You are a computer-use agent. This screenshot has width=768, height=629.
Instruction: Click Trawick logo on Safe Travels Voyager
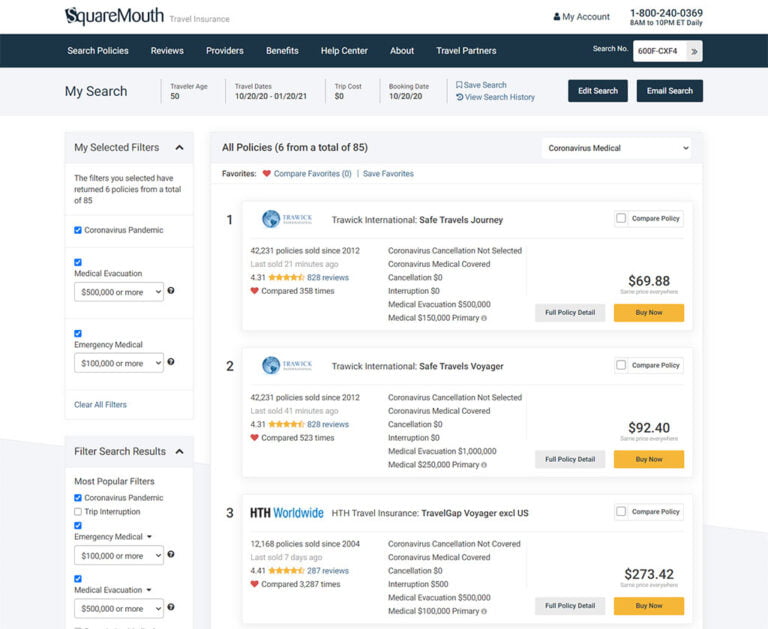click(x=287, y=365)
